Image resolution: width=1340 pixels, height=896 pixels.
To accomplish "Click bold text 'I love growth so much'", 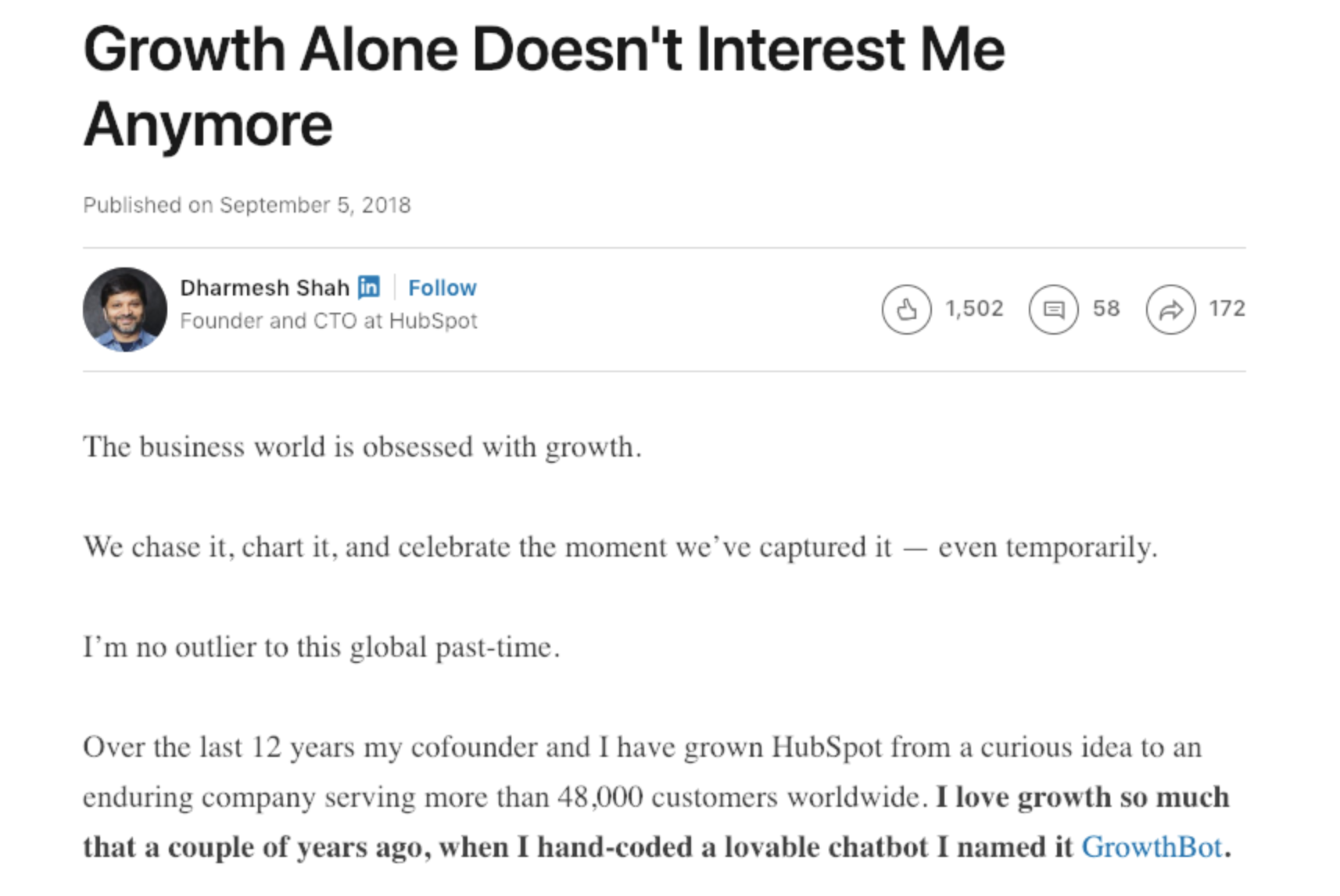I will 1083,797.
